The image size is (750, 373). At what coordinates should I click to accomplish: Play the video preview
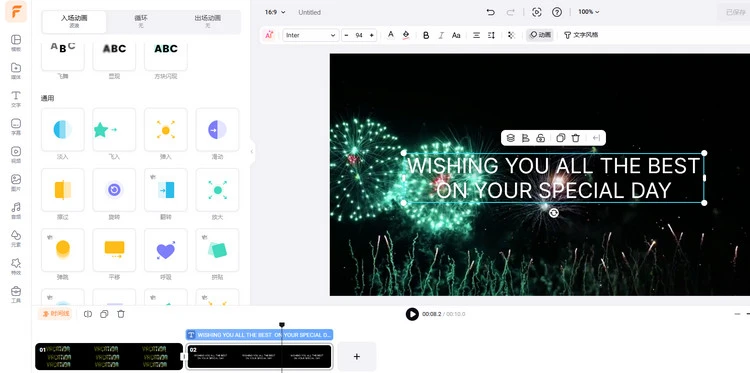click(412, 314)
